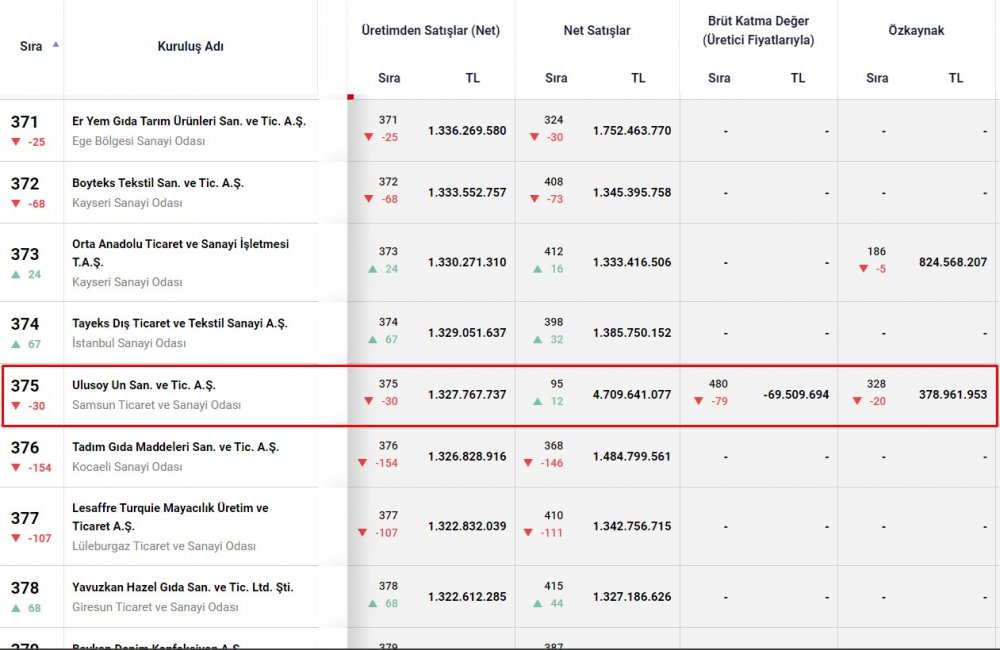Click the value 1.342.756.715
The image size is (1000, 650).
coord(632,526)
